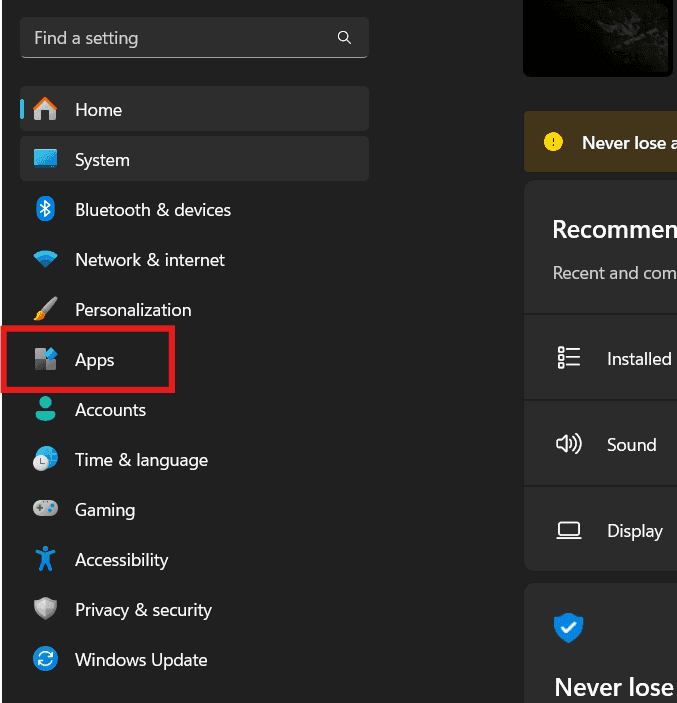Click the Windows Update sync icon
This screenshot has width=677, height=703.
(45, 659)
